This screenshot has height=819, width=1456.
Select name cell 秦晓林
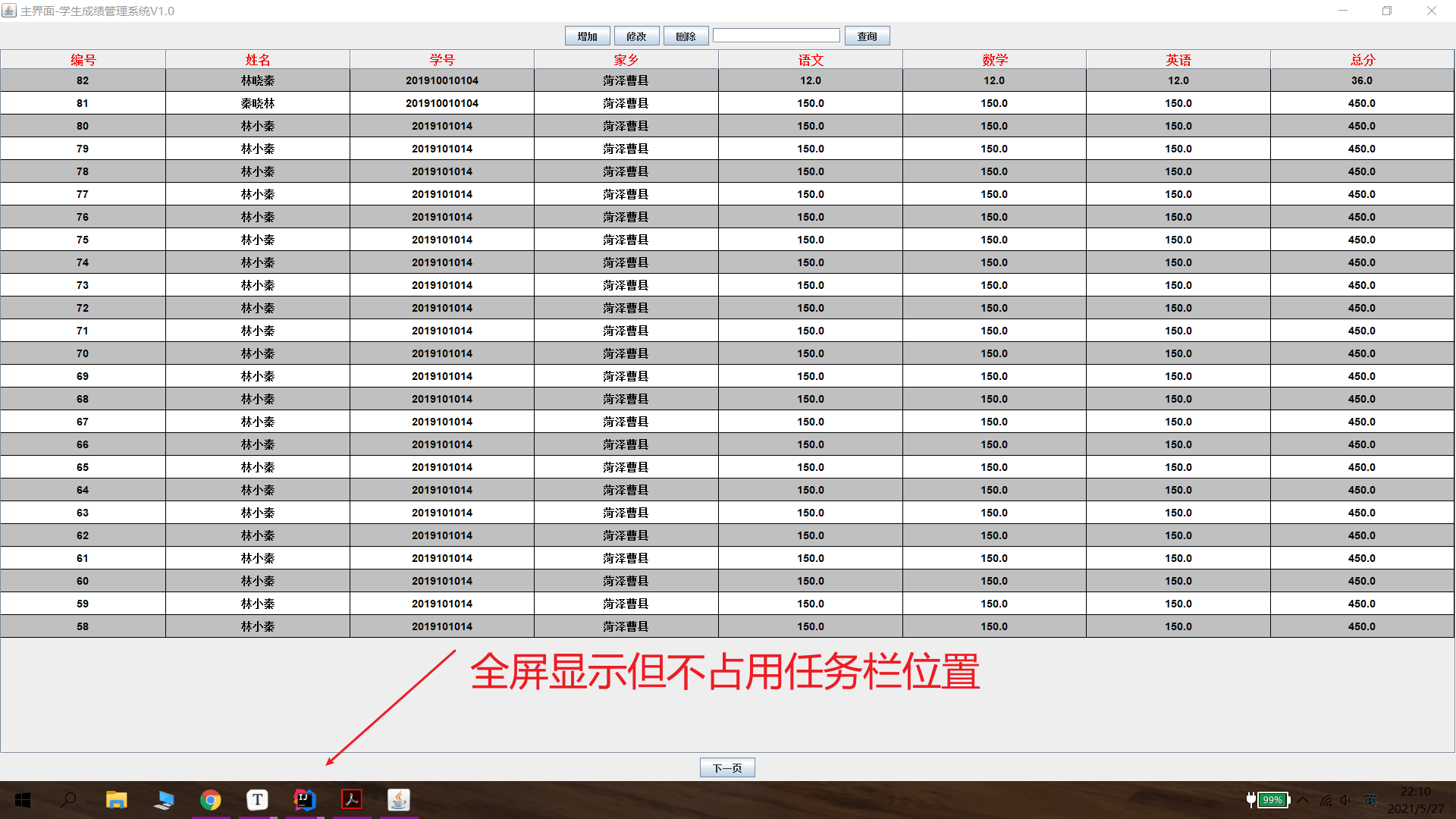click(x=258, y=103)
